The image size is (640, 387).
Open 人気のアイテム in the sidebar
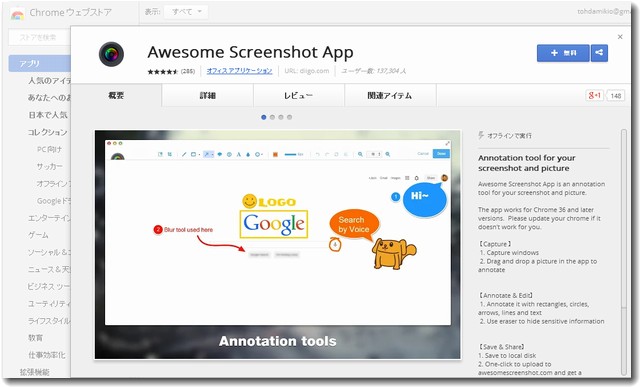pyautogui.click(x=49, y=81)
